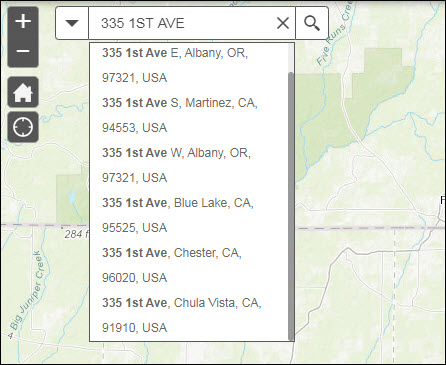Viewport: 446px width, 365px height.
Task: Pick the Chula Vista, CA 91910 suggestion
Action: click(189, 315)
